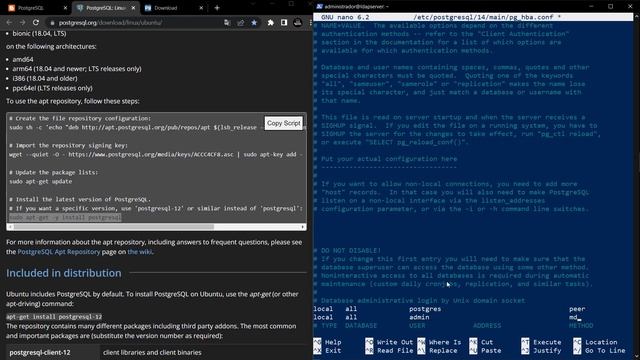Click the 'amd64' architecture list item
640x360 pixels.
click(x=23, y=59)
